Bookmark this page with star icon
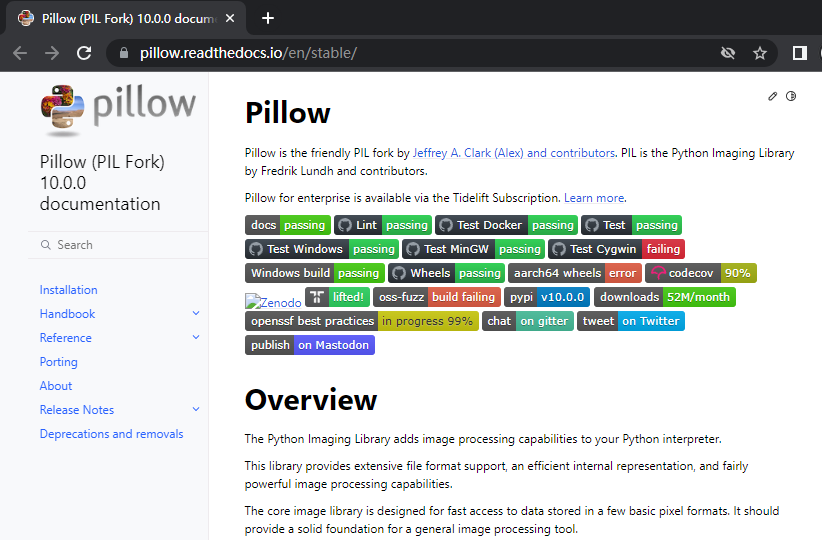This screenshot has width=822, height=540. pyautogui.click(x=760, y=53)
